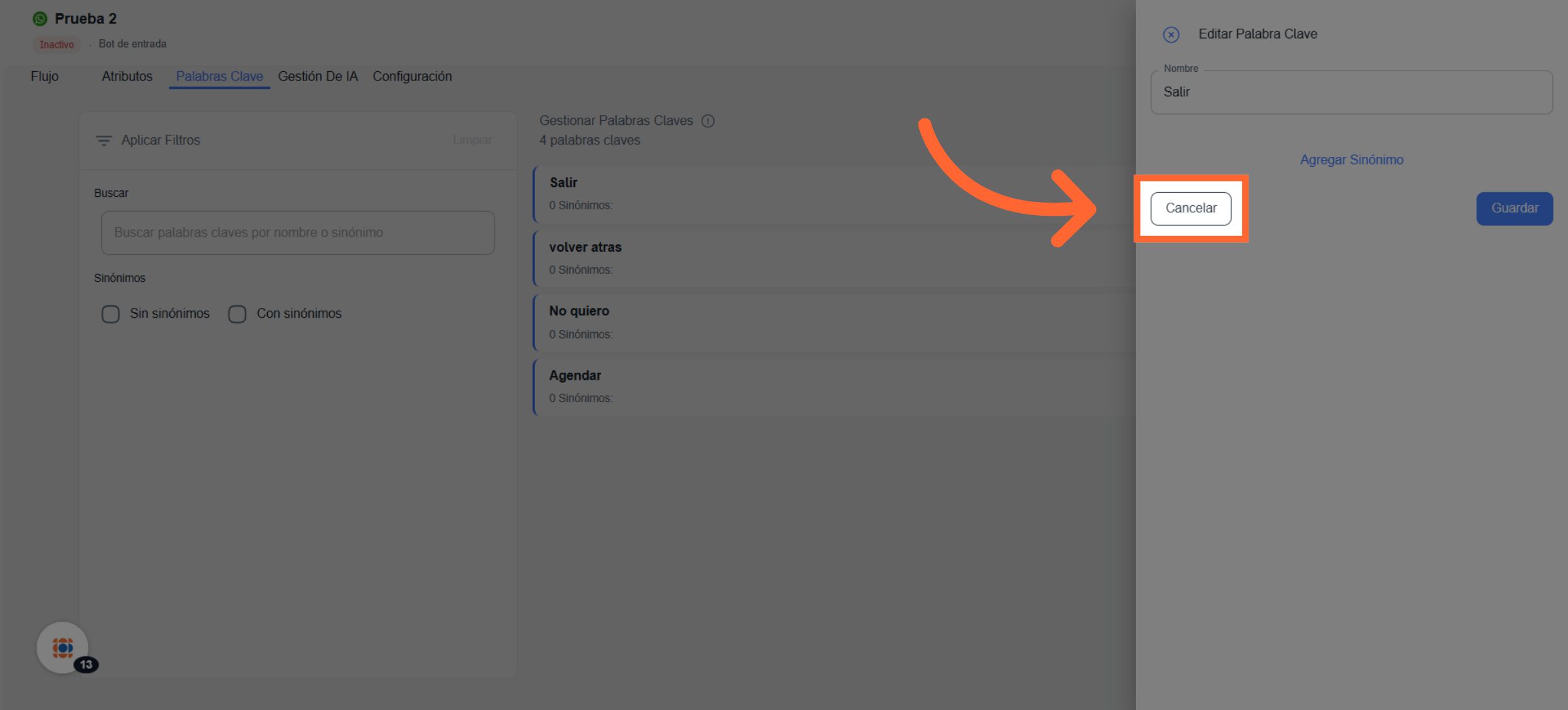The image size is (1568, 710).
Task: Enable the Sin sinónimos checkbox
Action: click(110, 314)
